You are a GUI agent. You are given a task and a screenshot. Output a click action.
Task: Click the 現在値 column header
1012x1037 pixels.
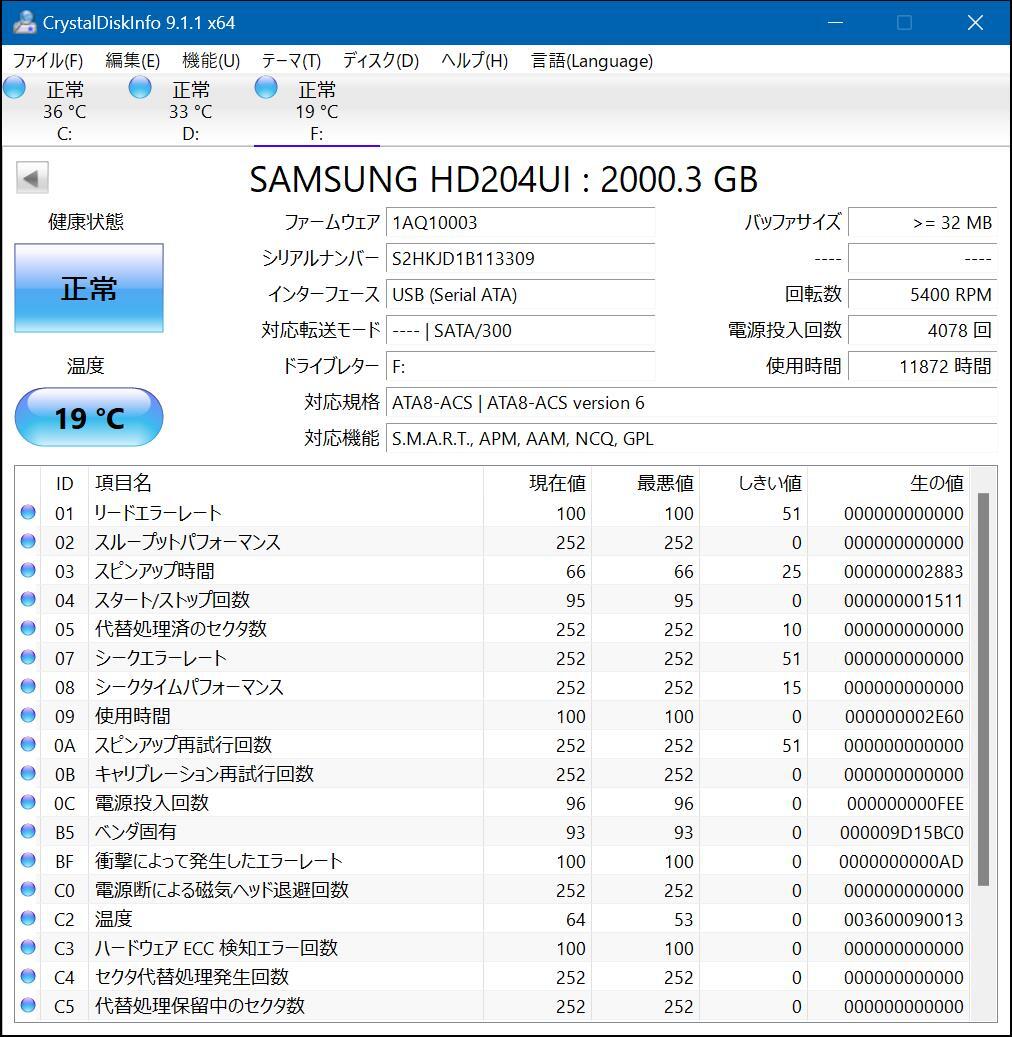(537, 483)
